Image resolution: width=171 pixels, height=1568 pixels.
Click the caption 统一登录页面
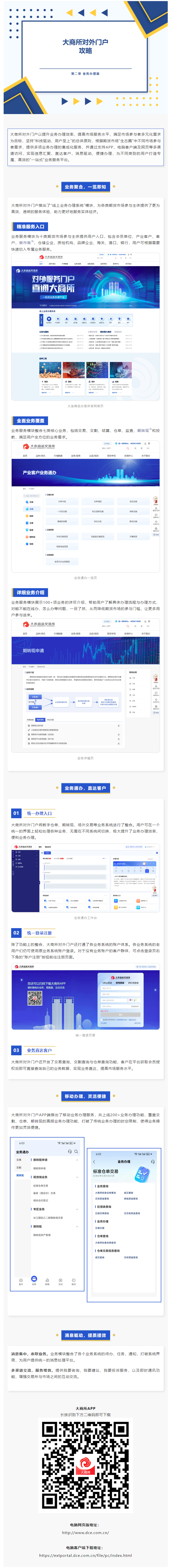click(85, 1035)
